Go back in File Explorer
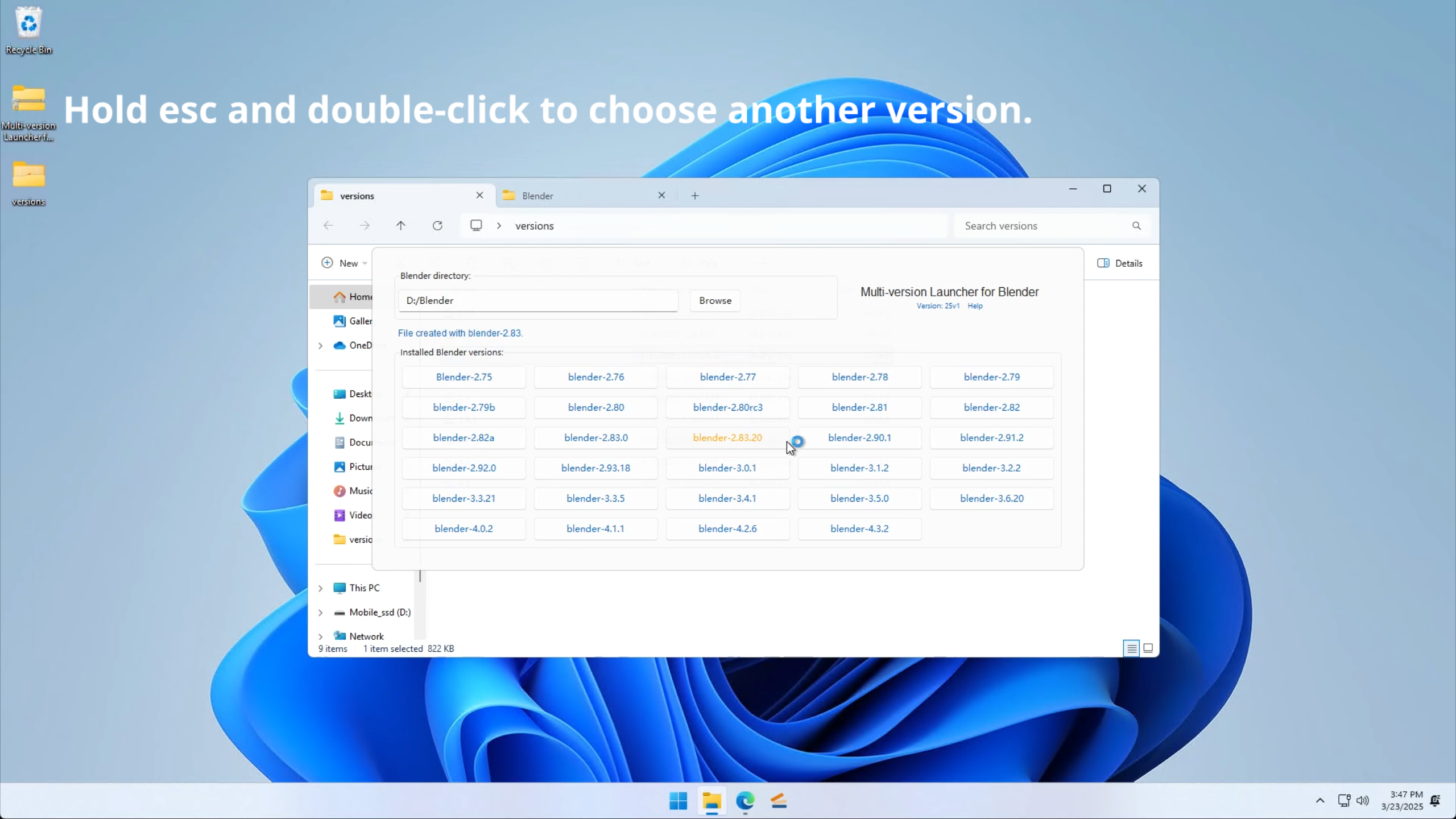The width and height of the screenshot is (1456, 819). tap(328, 226)
